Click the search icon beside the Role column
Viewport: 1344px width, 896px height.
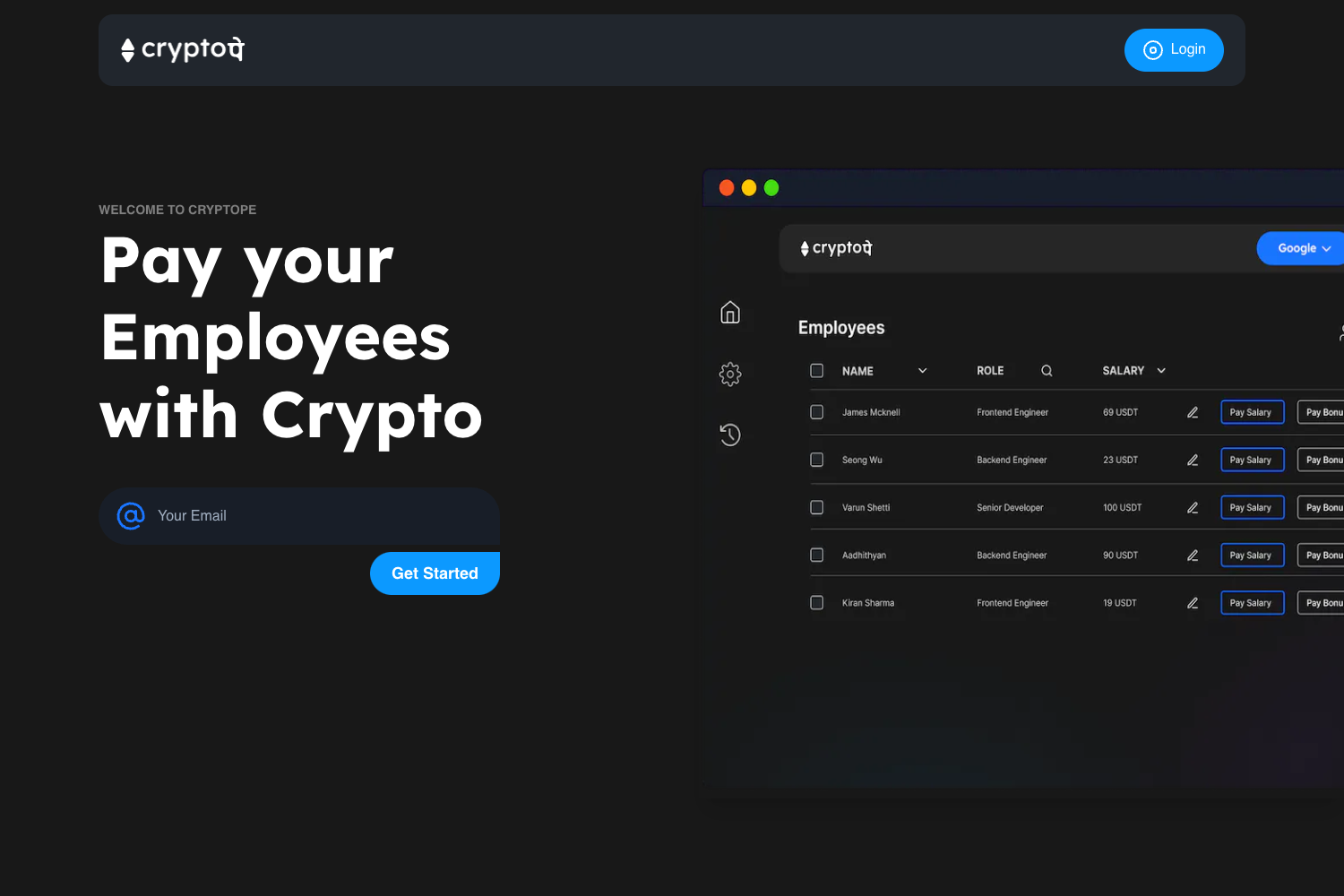1047,370
